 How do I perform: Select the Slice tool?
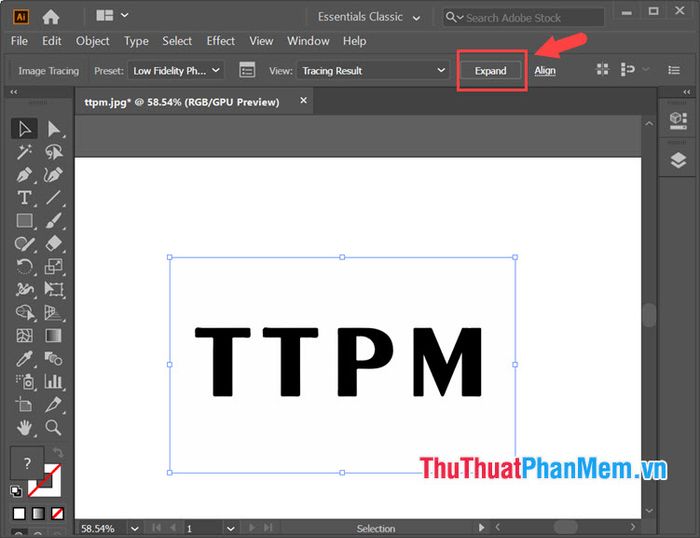(x=54, y=405)
